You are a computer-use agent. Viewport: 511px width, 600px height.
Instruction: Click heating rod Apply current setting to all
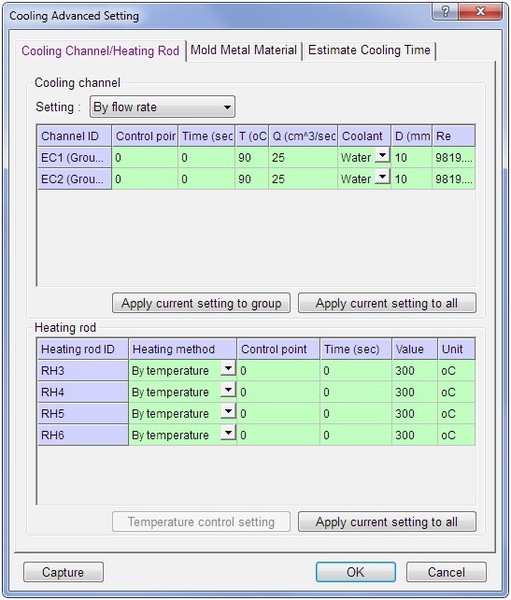[387, 522]
